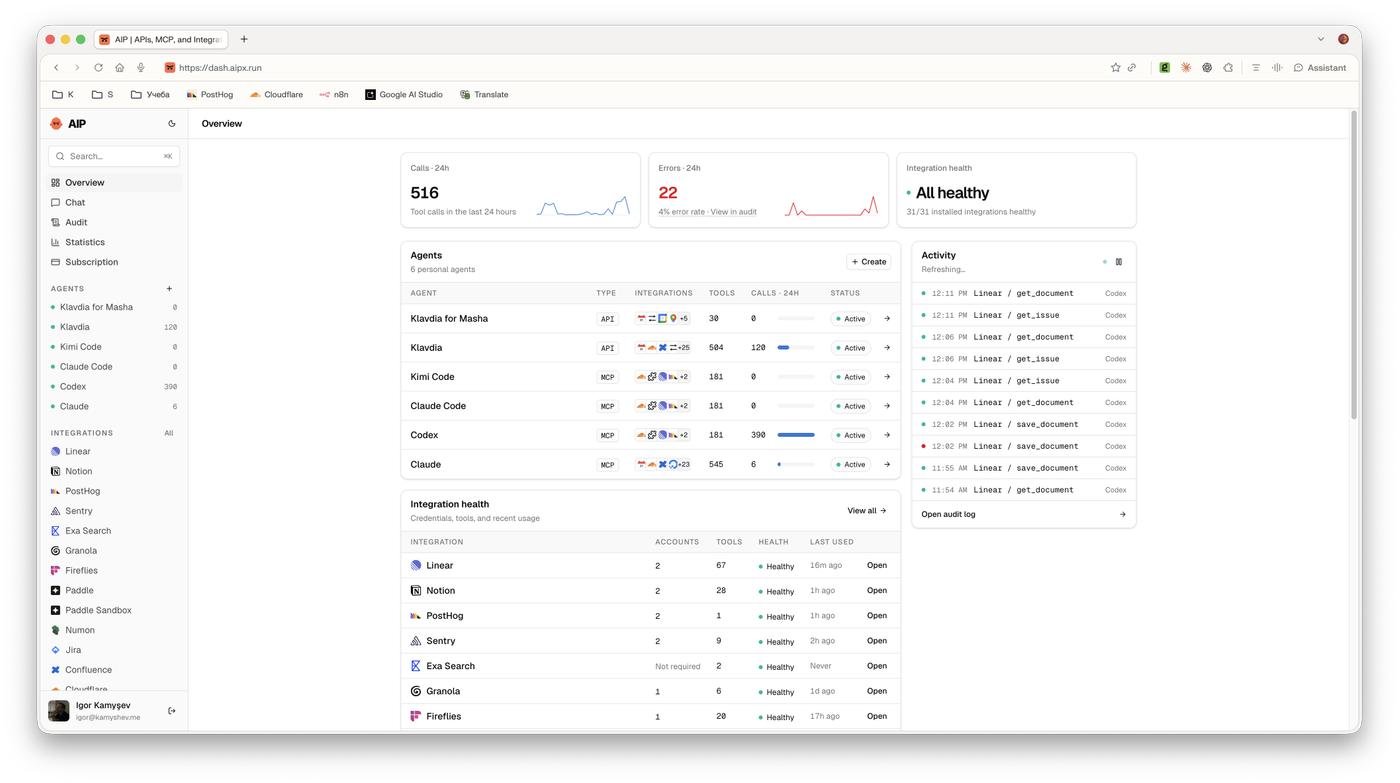Open the Notion integration in the sidebar
Viewport: 1400px width, 783px height.
[x=114, y=472]
